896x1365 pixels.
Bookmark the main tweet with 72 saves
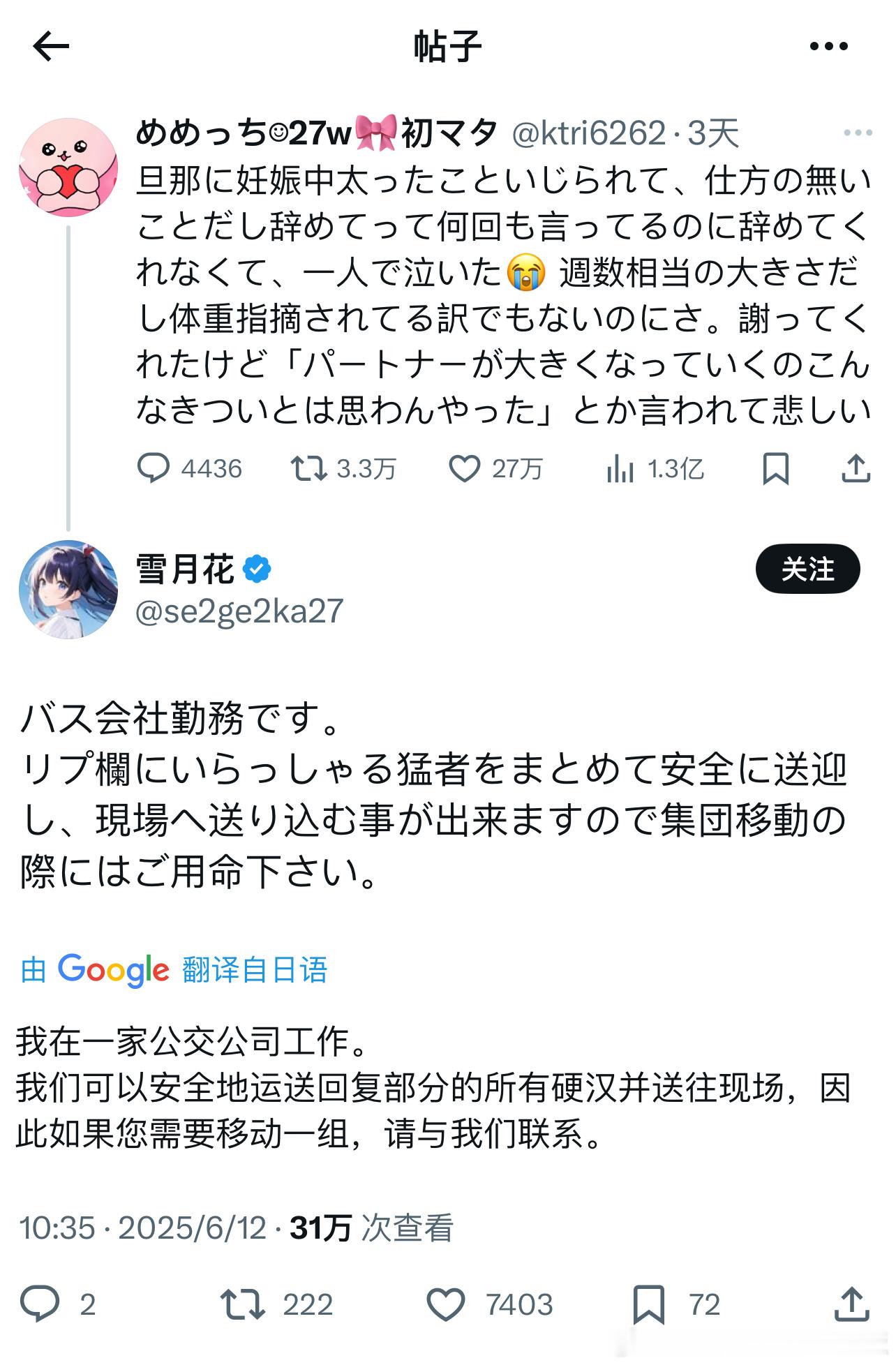(649, 1304)
